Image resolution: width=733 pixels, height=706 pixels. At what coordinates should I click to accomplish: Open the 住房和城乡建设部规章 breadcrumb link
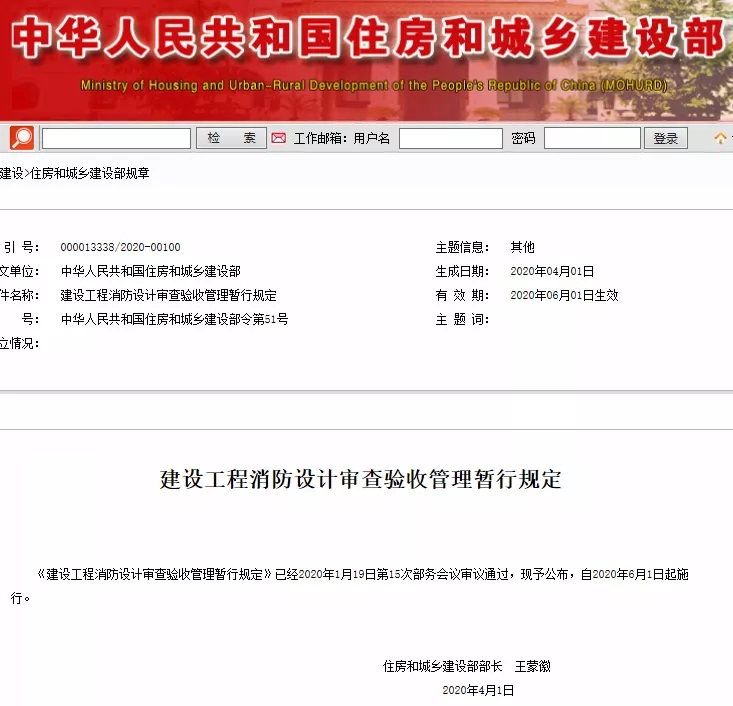[90, 173]
